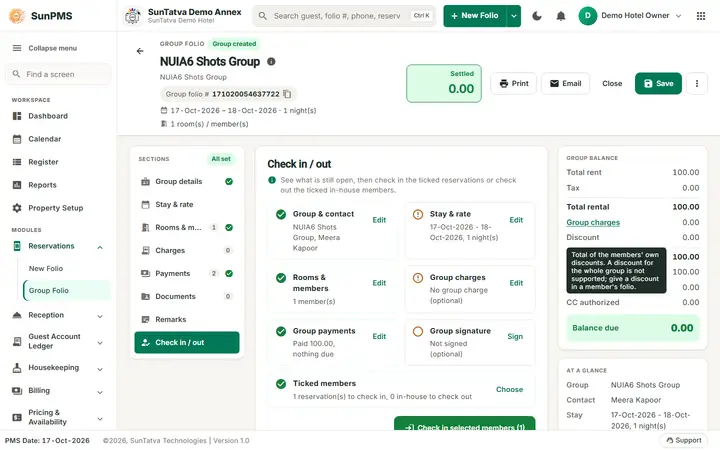The height and width of the screenshot is (450, 720).
Task: Click the Settled 0.00 balance box
Action: click(x=444, y=84)
